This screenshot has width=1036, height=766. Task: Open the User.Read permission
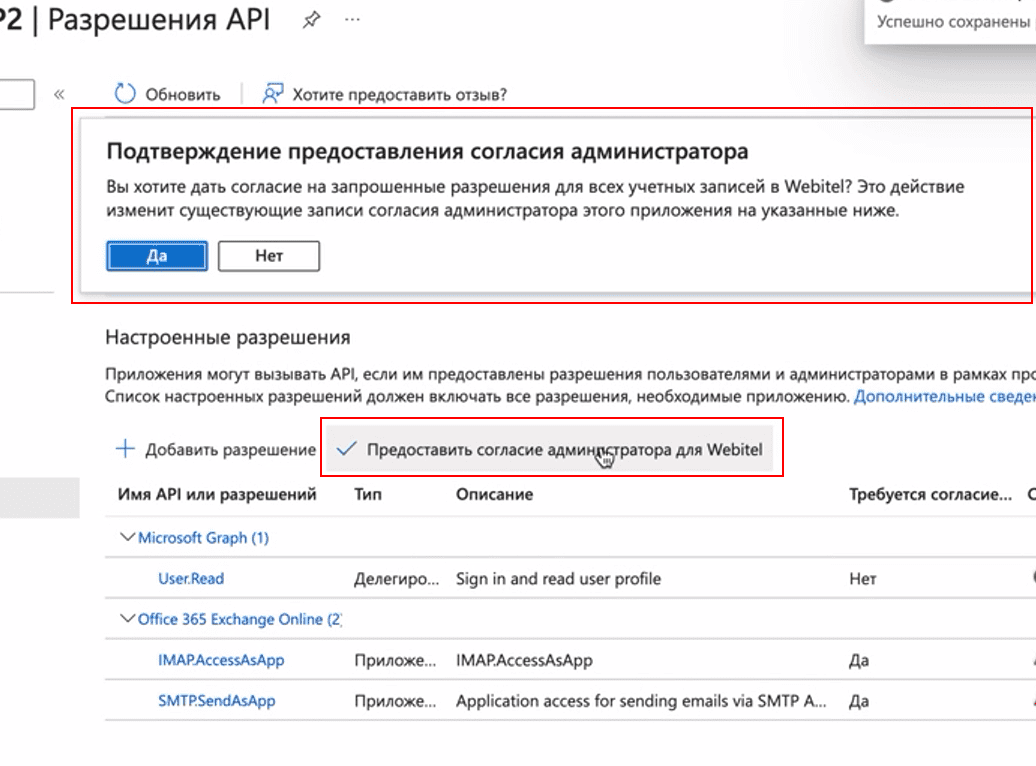click(x=191, y=579)
